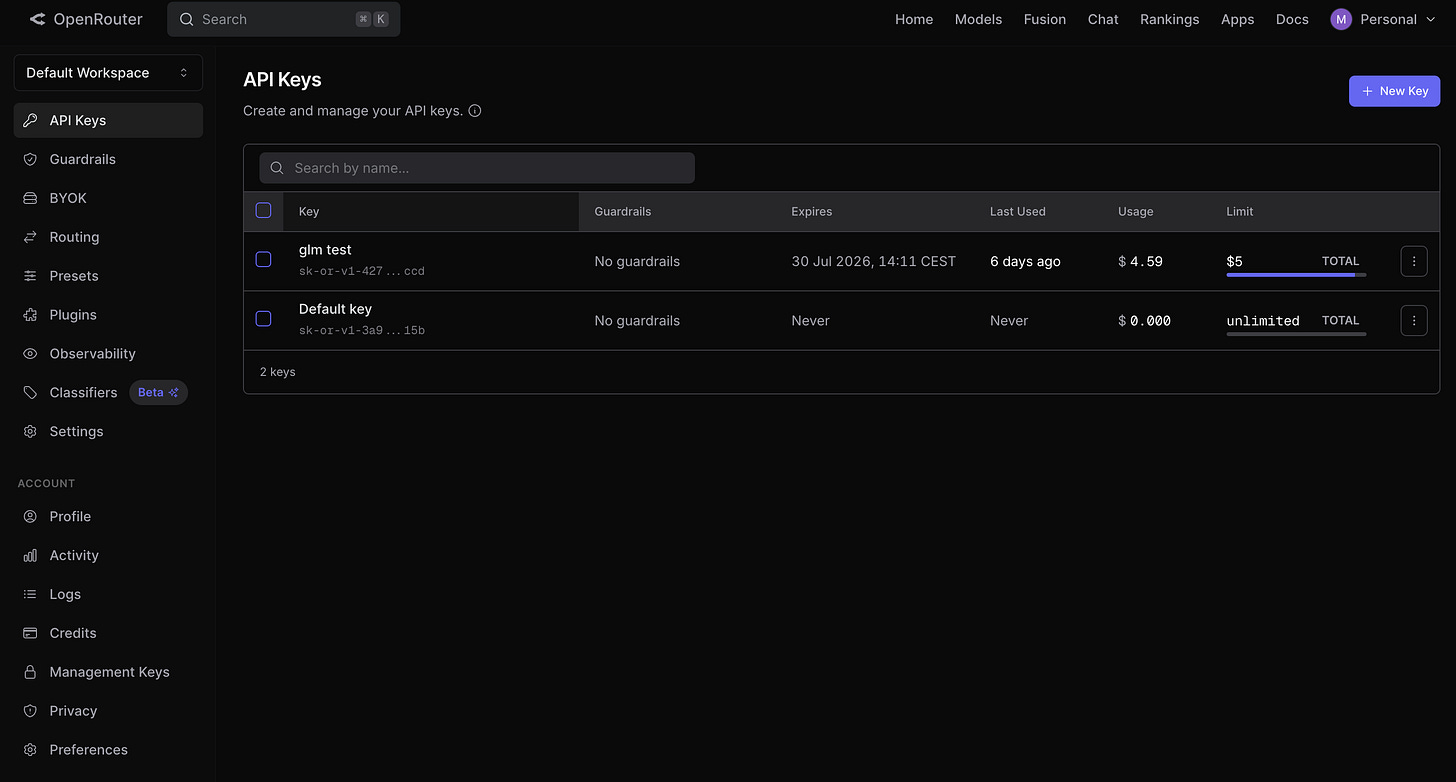Open Models in top navigation

[978, 19]
